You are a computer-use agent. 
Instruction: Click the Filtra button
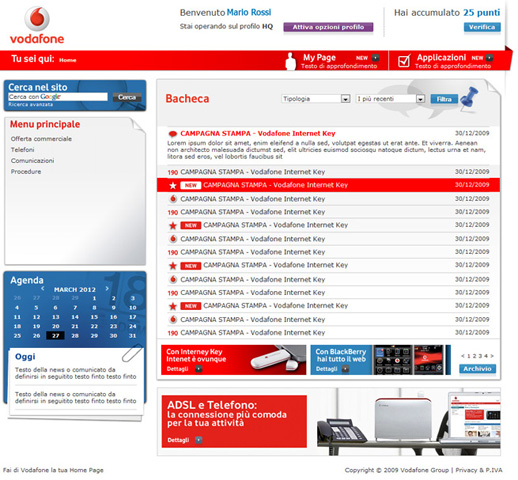(x=444, y=99)
